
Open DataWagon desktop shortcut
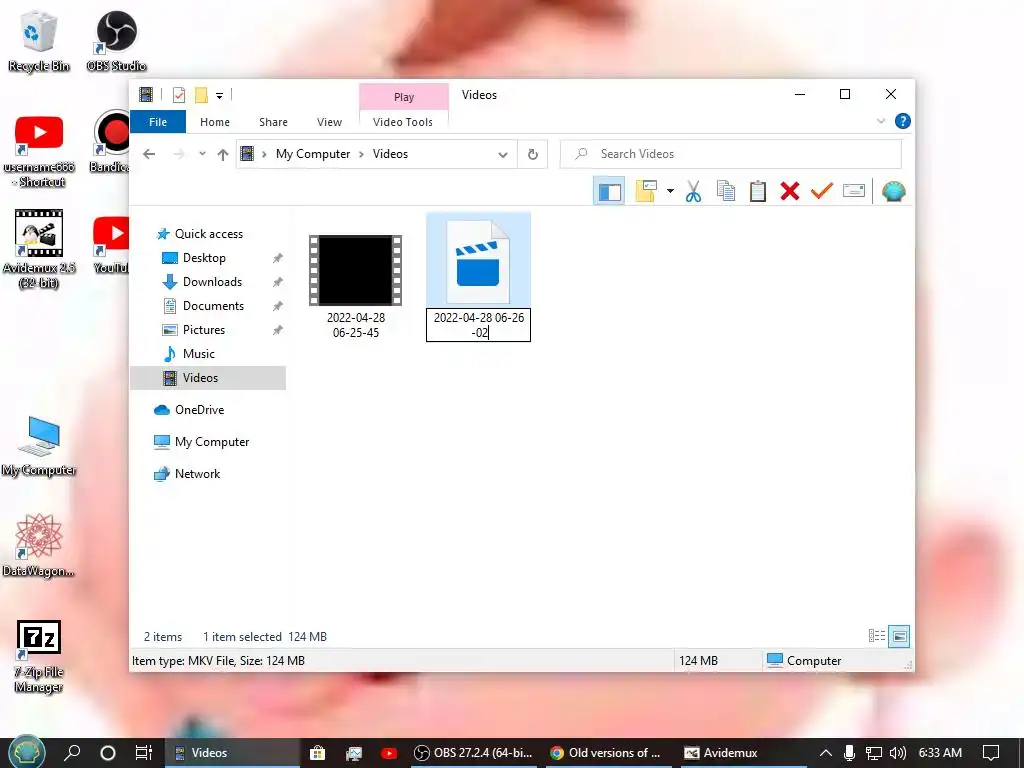coord(39,546)
